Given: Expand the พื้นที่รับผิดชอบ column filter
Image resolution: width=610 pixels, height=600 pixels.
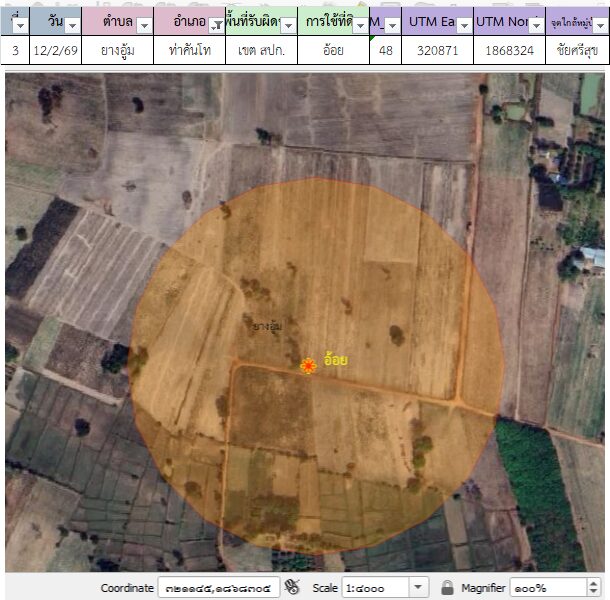Looking at the screenshot, I should coord(287,24).
